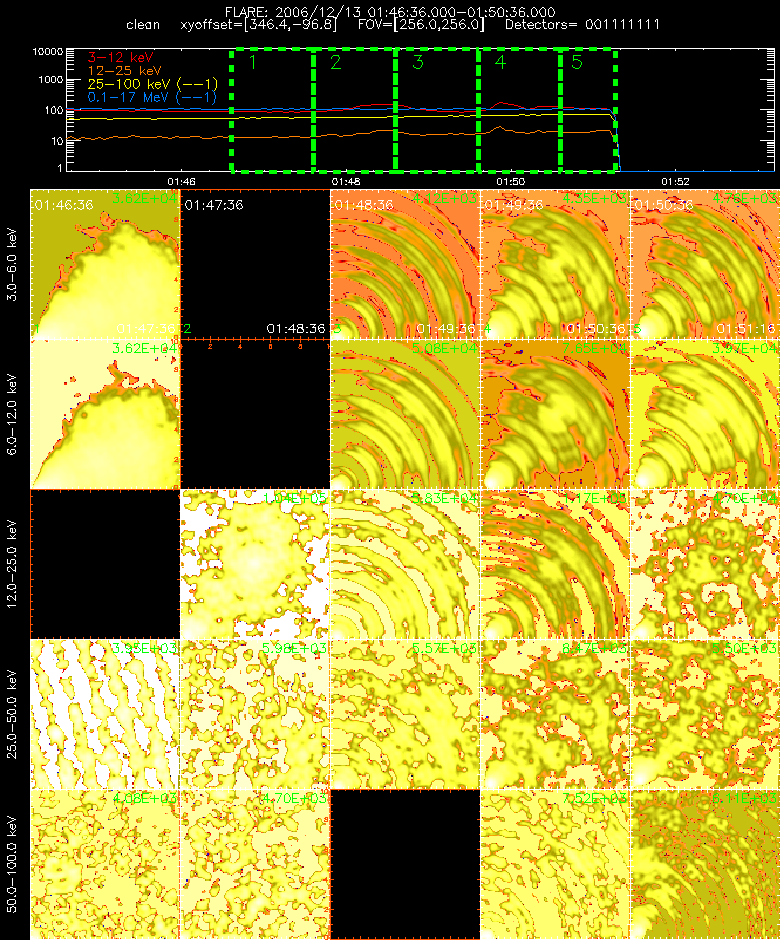Open the image panel labeled 5.57E+03
Screen dimensions: 780x940
pos(405,714)
